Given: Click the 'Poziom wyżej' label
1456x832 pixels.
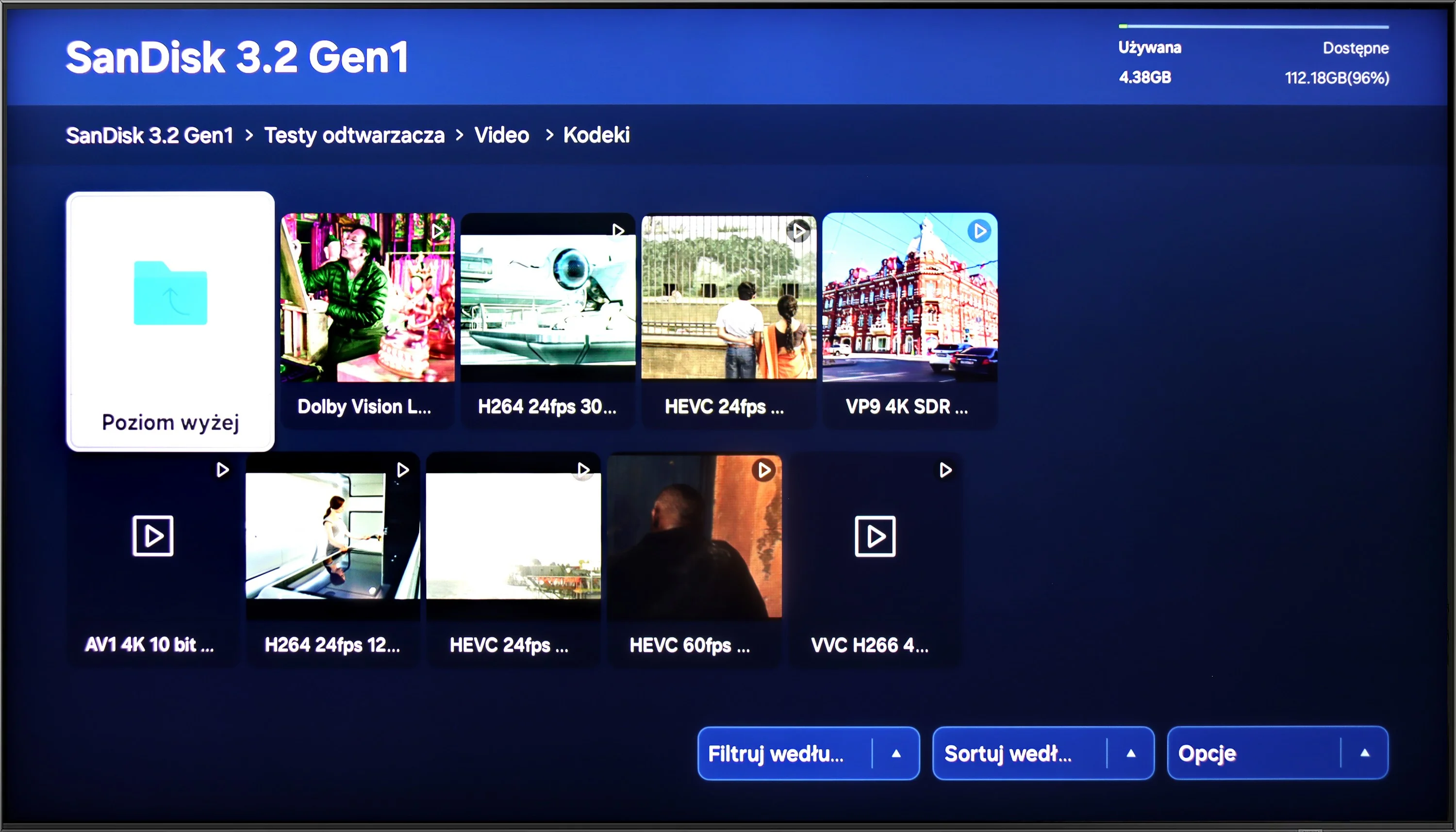Looking at the screenshot, I should pos(170,423).
